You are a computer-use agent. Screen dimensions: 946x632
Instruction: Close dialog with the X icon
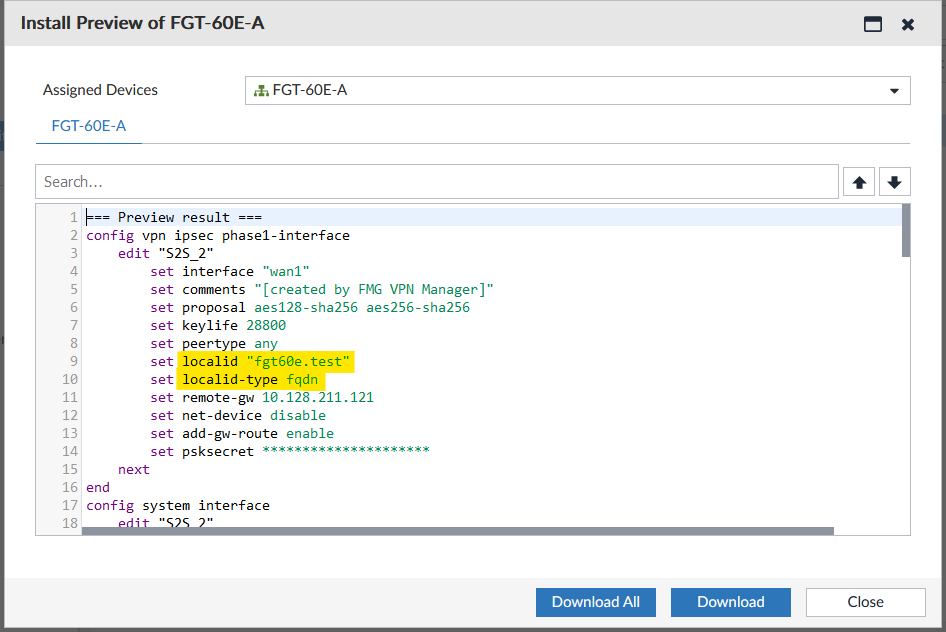click(908, 24)
